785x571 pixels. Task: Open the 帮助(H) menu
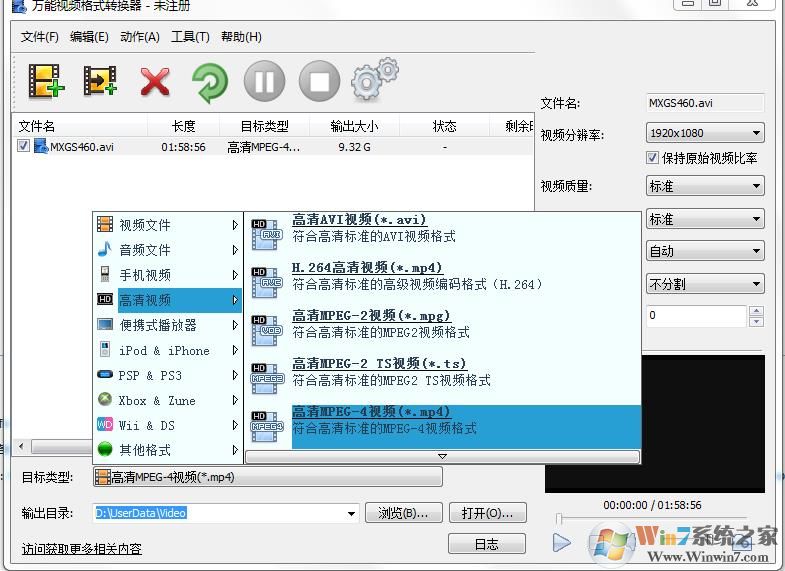click(x=241, y=37)
